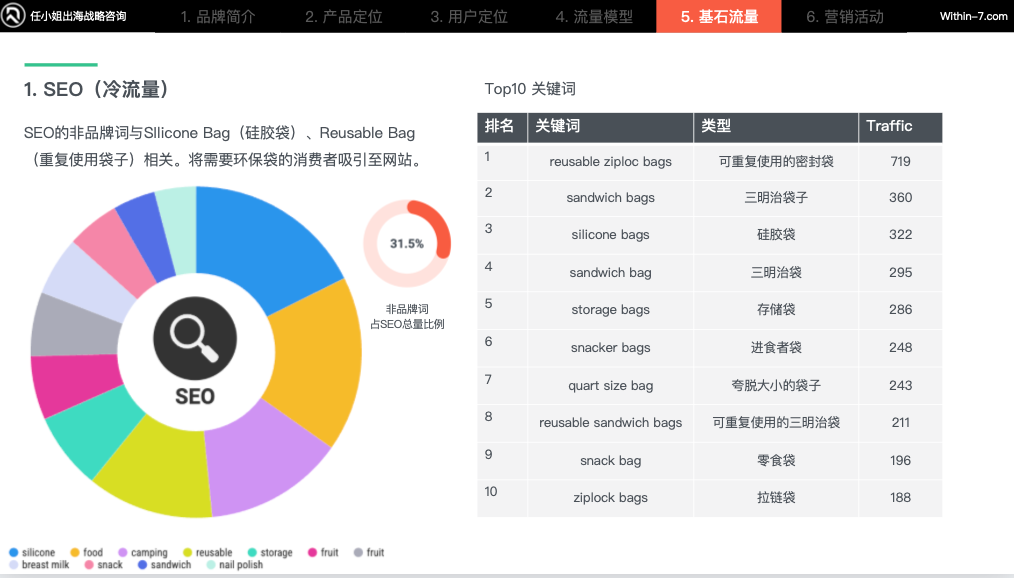
Task: Click the teal storage legend dot
Action: pos(252,553)
